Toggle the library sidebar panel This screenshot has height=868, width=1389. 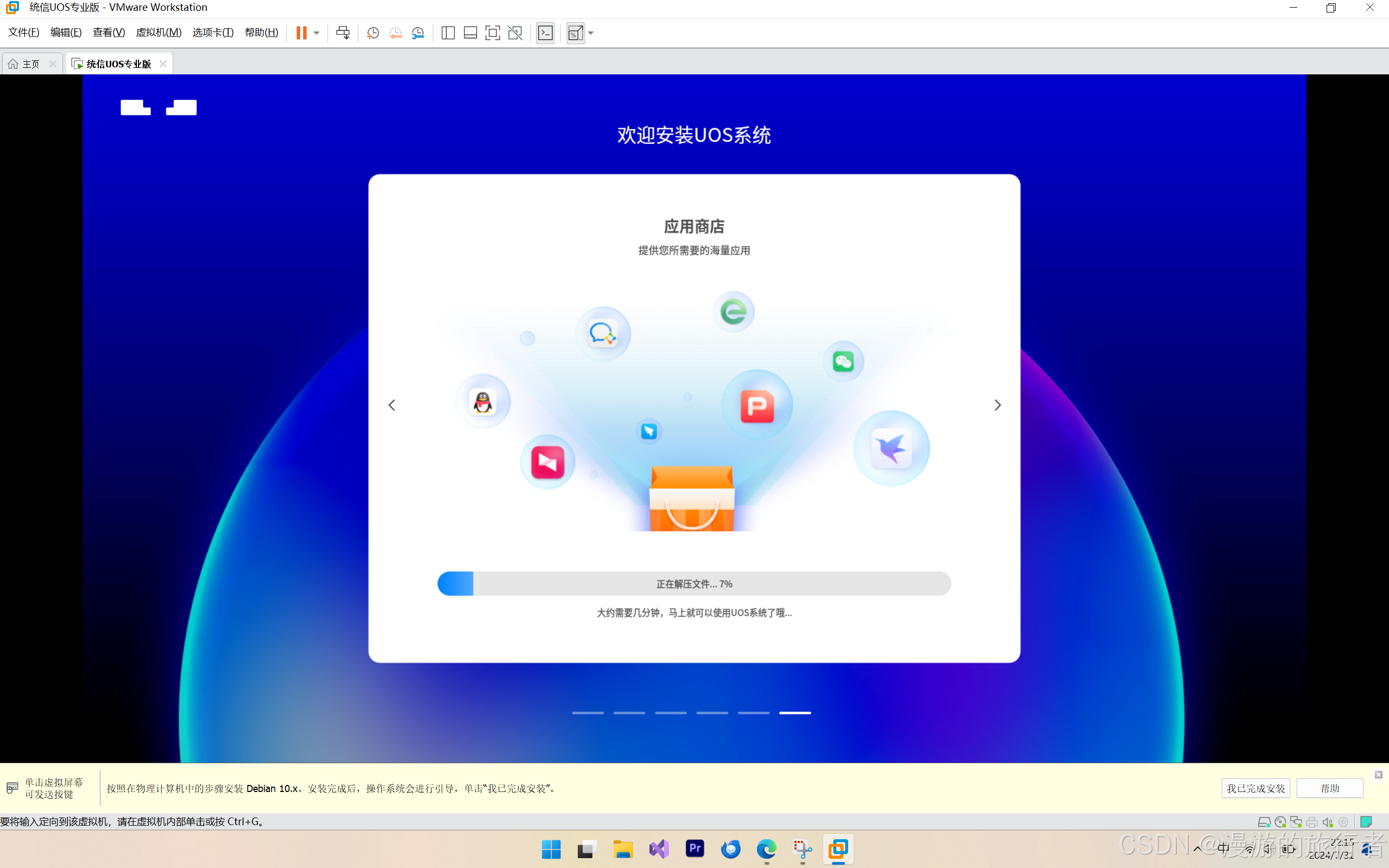(449, 33)
